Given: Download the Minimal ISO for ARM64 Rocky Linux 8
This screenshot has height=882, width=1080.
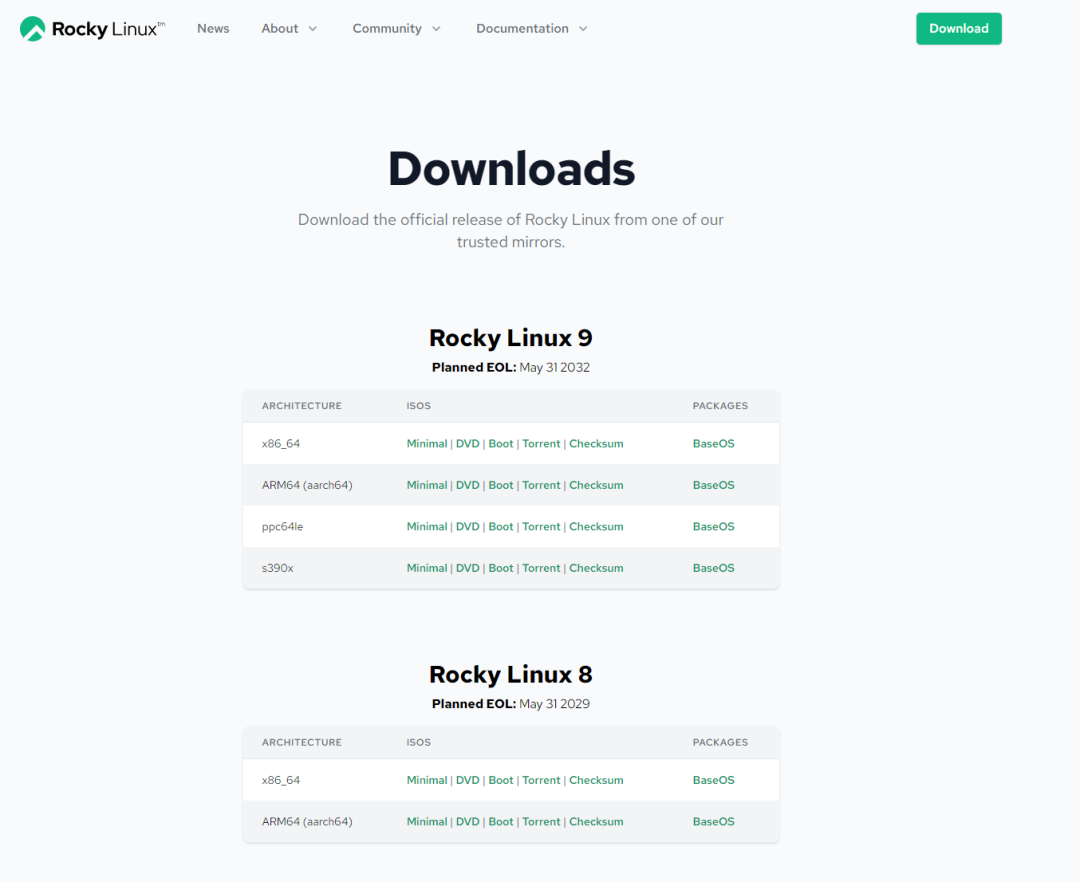Looking at the screenshot, I should click(x=426, y=821).
